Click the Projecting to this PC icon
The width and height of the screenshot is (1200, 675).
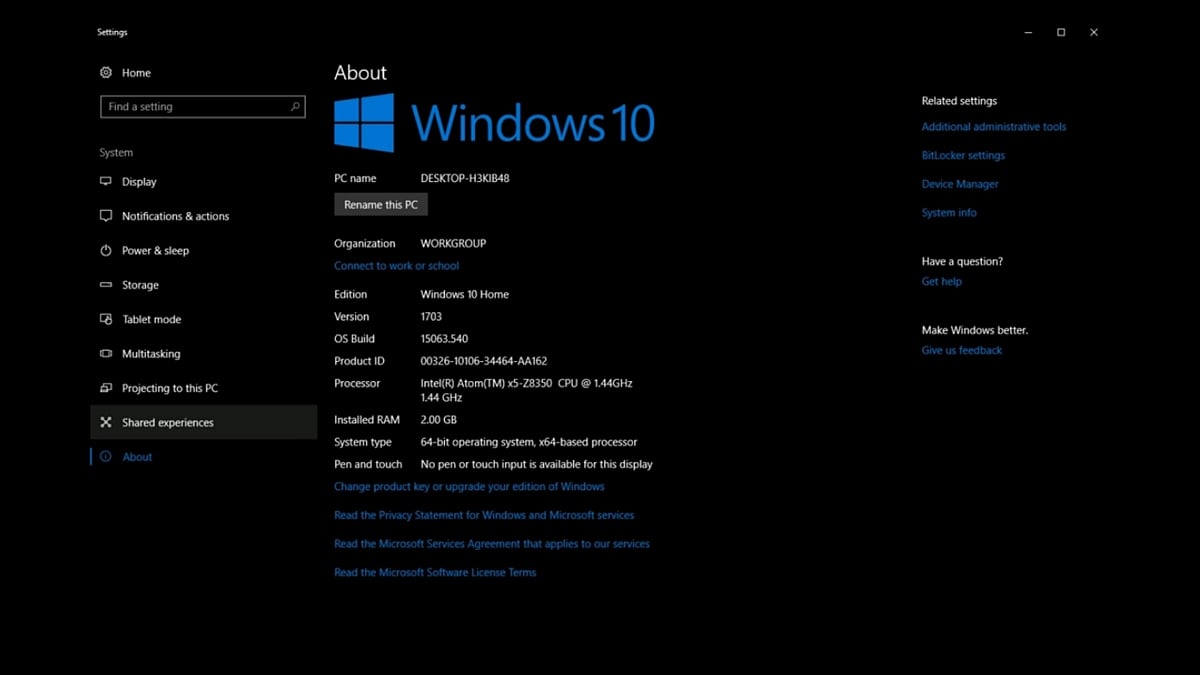[x=106, y=388]
